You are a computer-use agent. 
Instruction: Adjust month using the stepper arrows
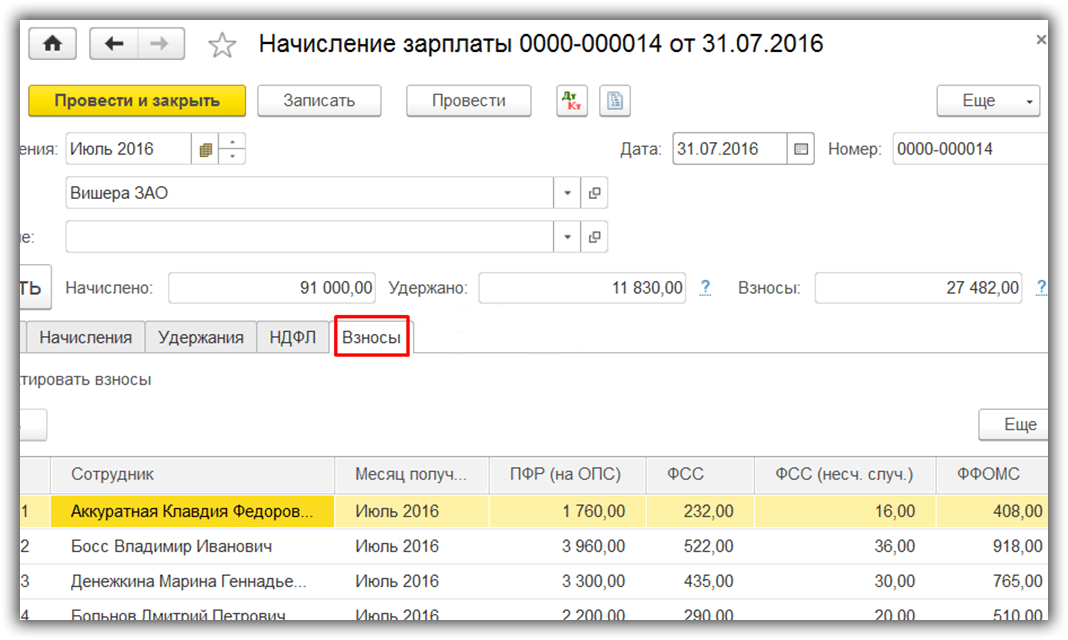pyautogui.click(x=232, y=149)
